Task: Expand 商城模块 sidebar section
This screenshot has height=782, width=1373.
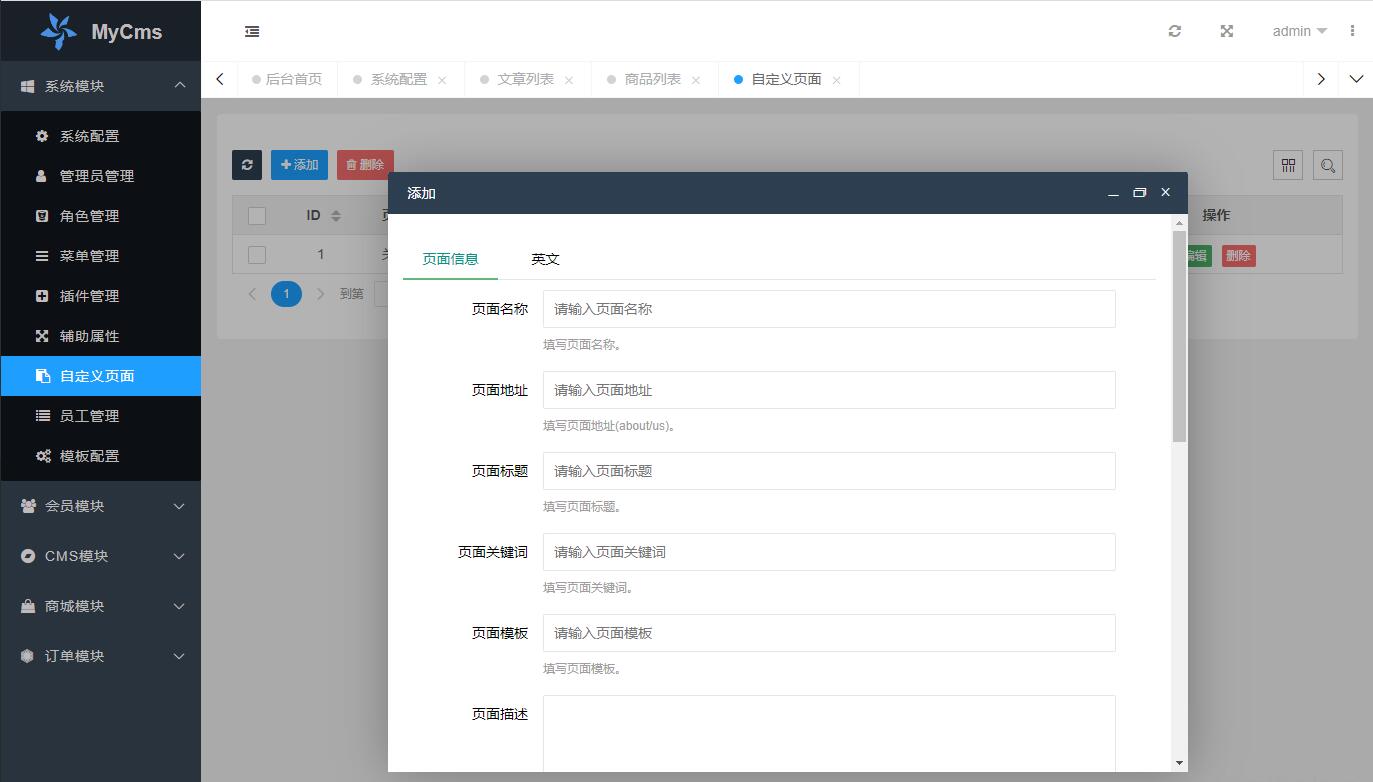Action: [100, 606]
